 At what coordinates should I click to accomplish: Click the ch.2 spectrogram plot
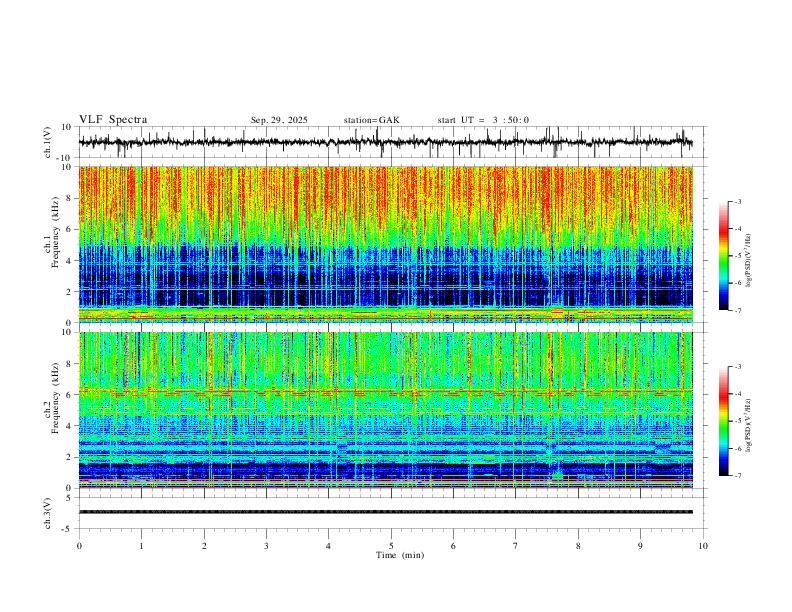[386, 410]
